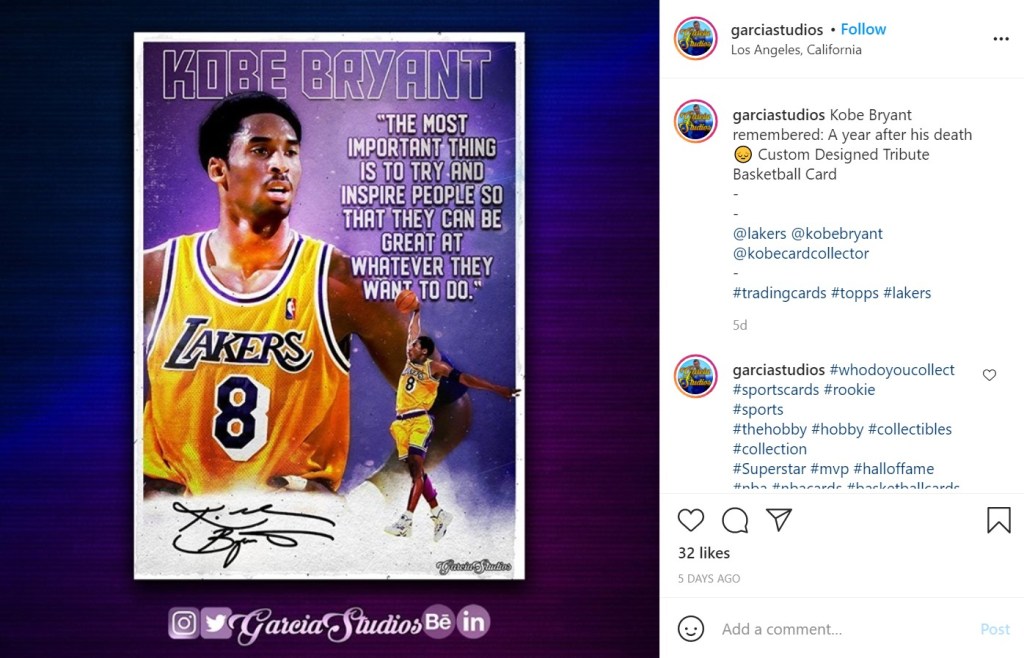This screenshot has width=1024, height=658.
Task: Open the three-dot more options menu
Action: pos(1000,39)
